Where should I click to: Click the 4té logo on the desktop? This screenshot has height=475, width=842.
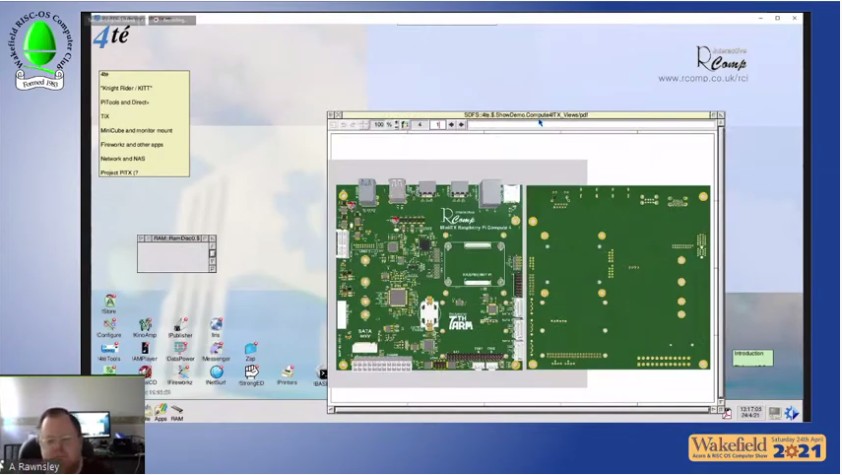click(x=111, y=36)
